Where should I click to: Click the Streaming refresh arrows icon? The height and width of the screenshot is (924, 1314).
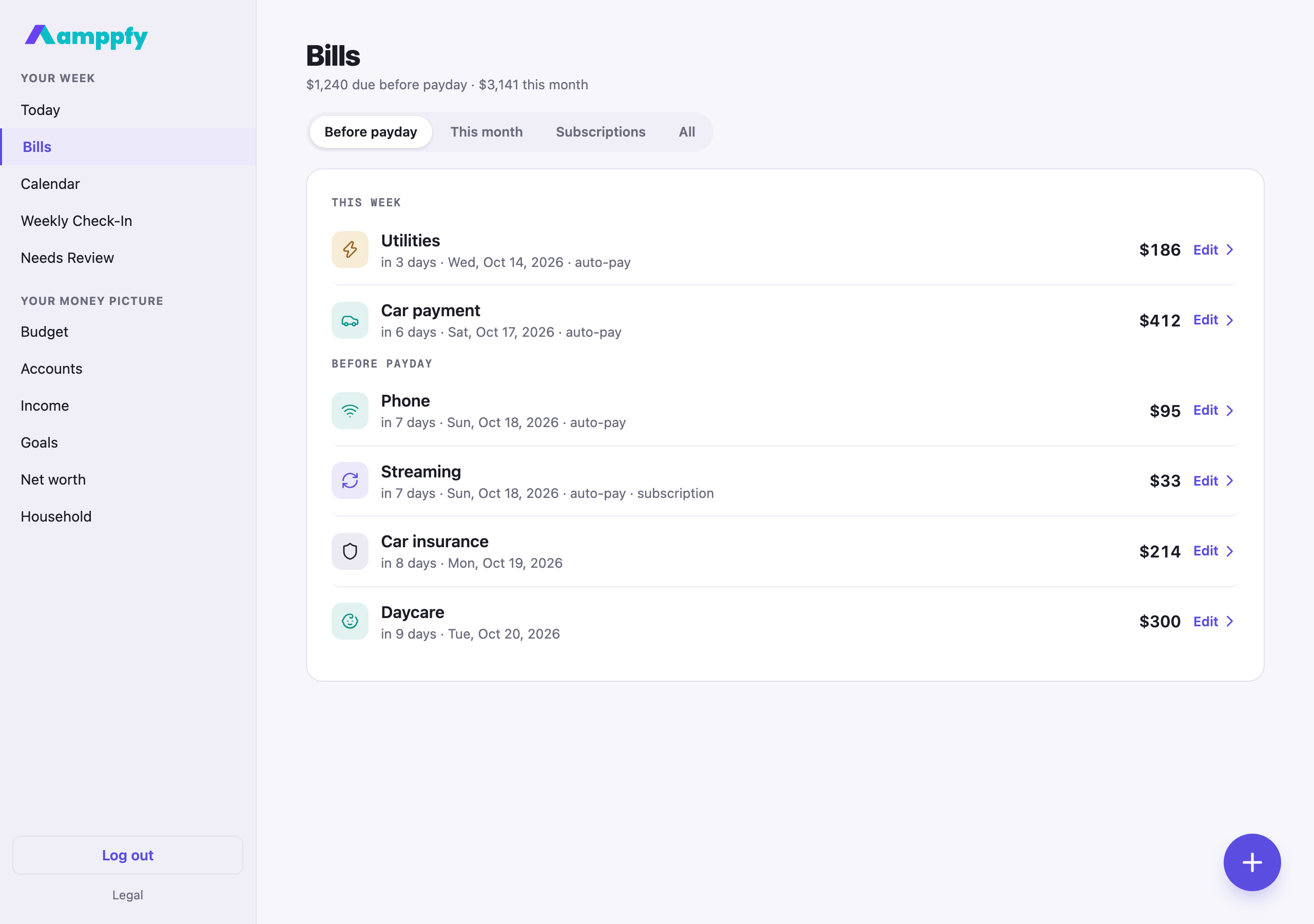point(350,481)
